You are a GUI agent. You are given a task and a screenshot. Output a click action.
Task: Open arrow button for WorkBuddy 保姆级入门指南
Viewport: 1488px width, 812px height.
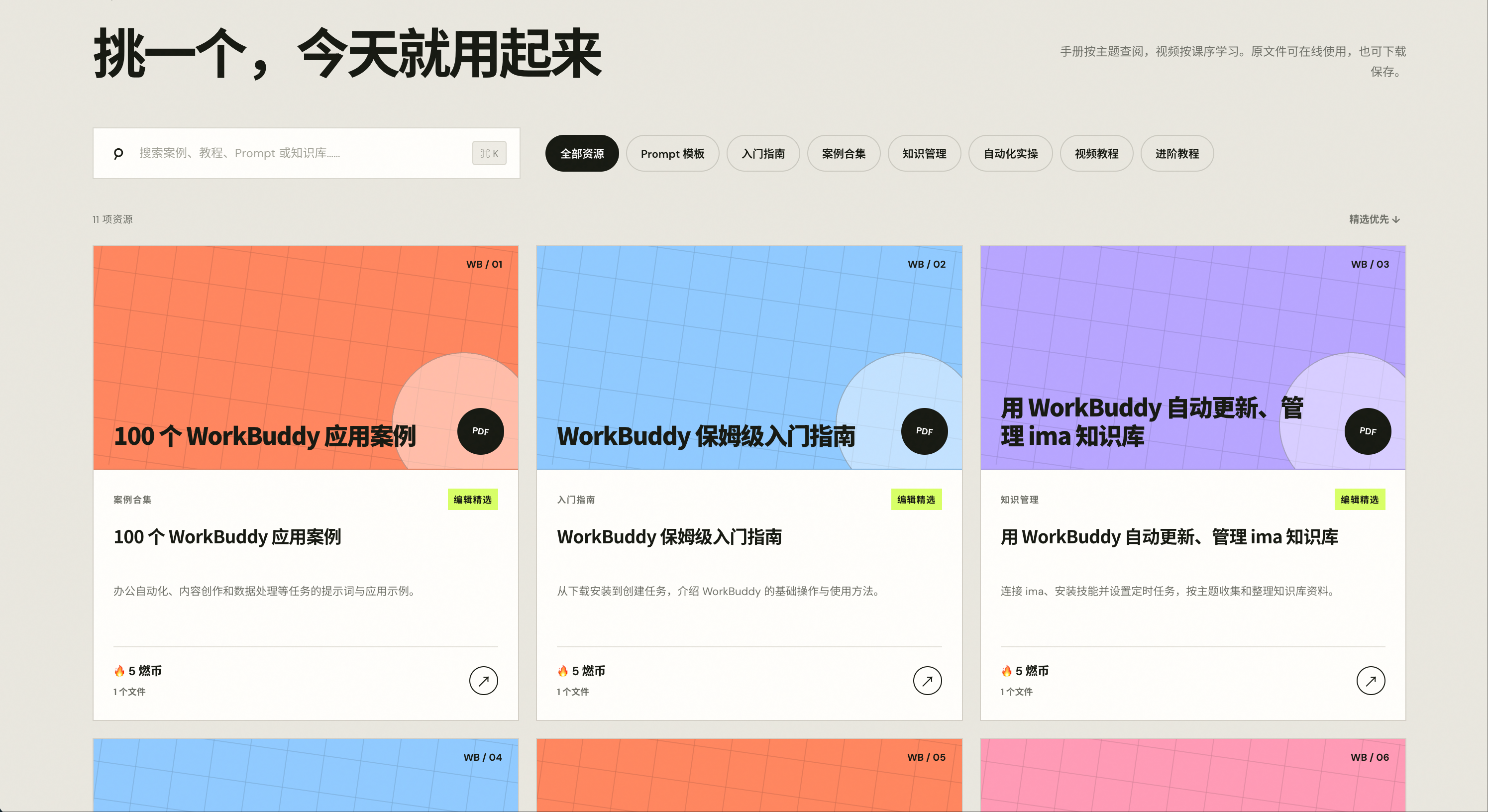[927, 681]
